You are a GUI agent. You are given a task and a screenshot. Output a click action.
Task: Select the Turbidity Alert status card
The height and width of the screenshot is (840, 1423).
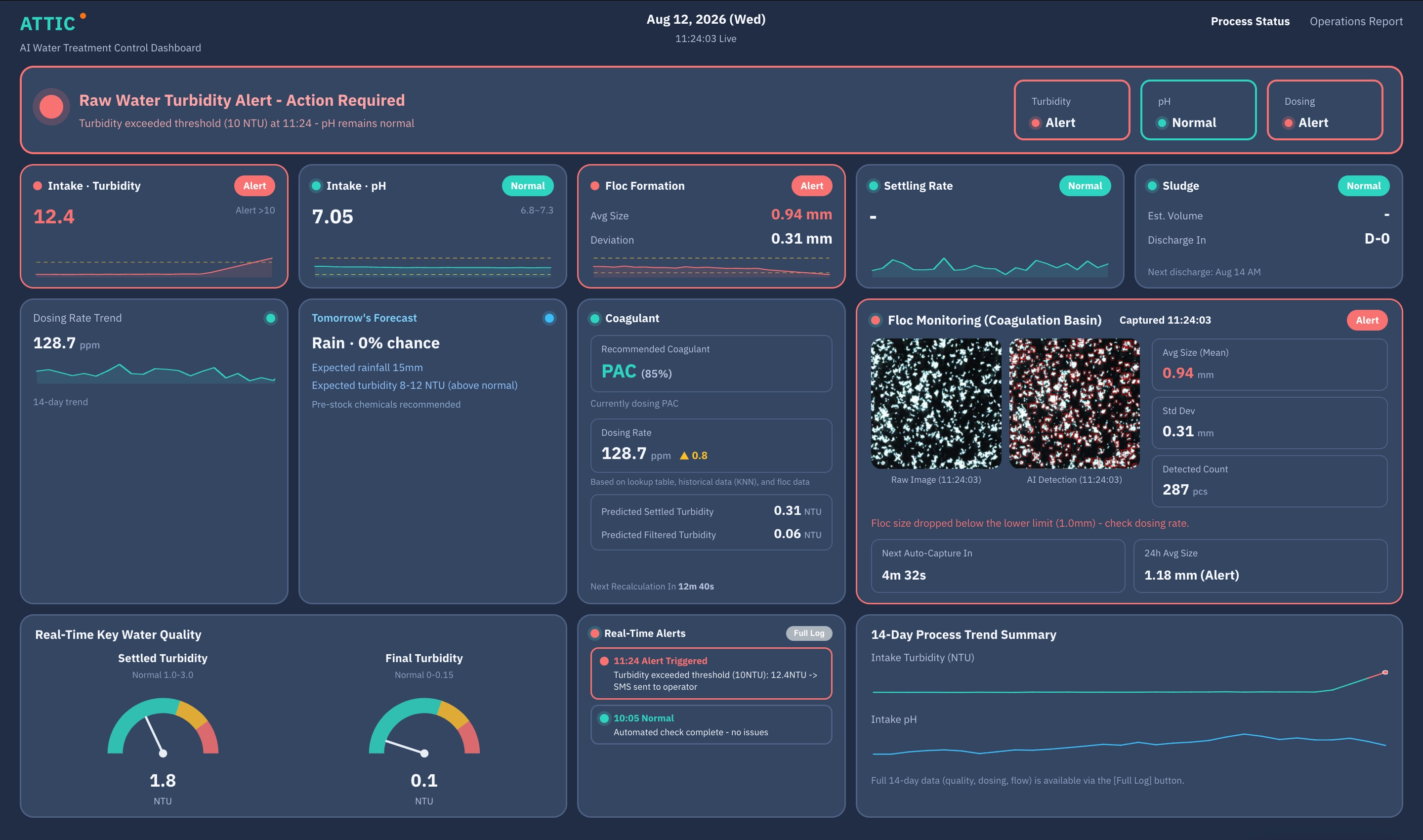1072,110
